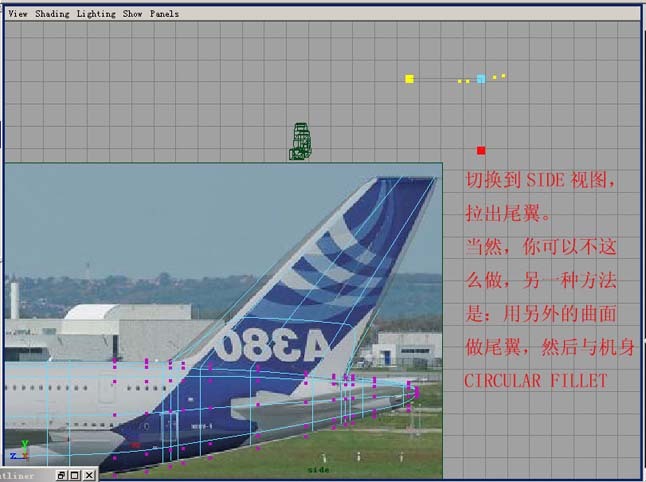Click the 'side' viewport label

318,470
